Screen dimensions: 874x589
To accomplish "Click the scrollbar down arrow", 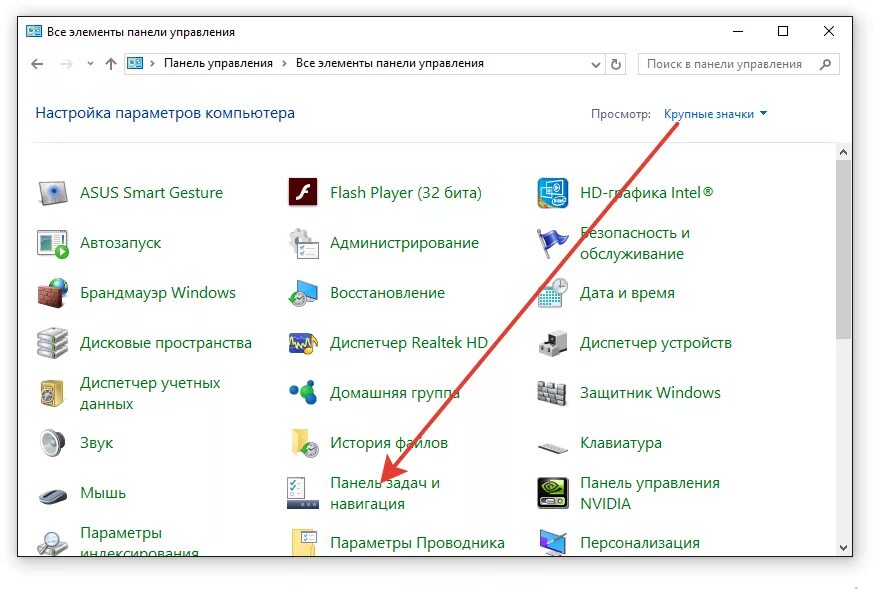I will click(843, 548).
